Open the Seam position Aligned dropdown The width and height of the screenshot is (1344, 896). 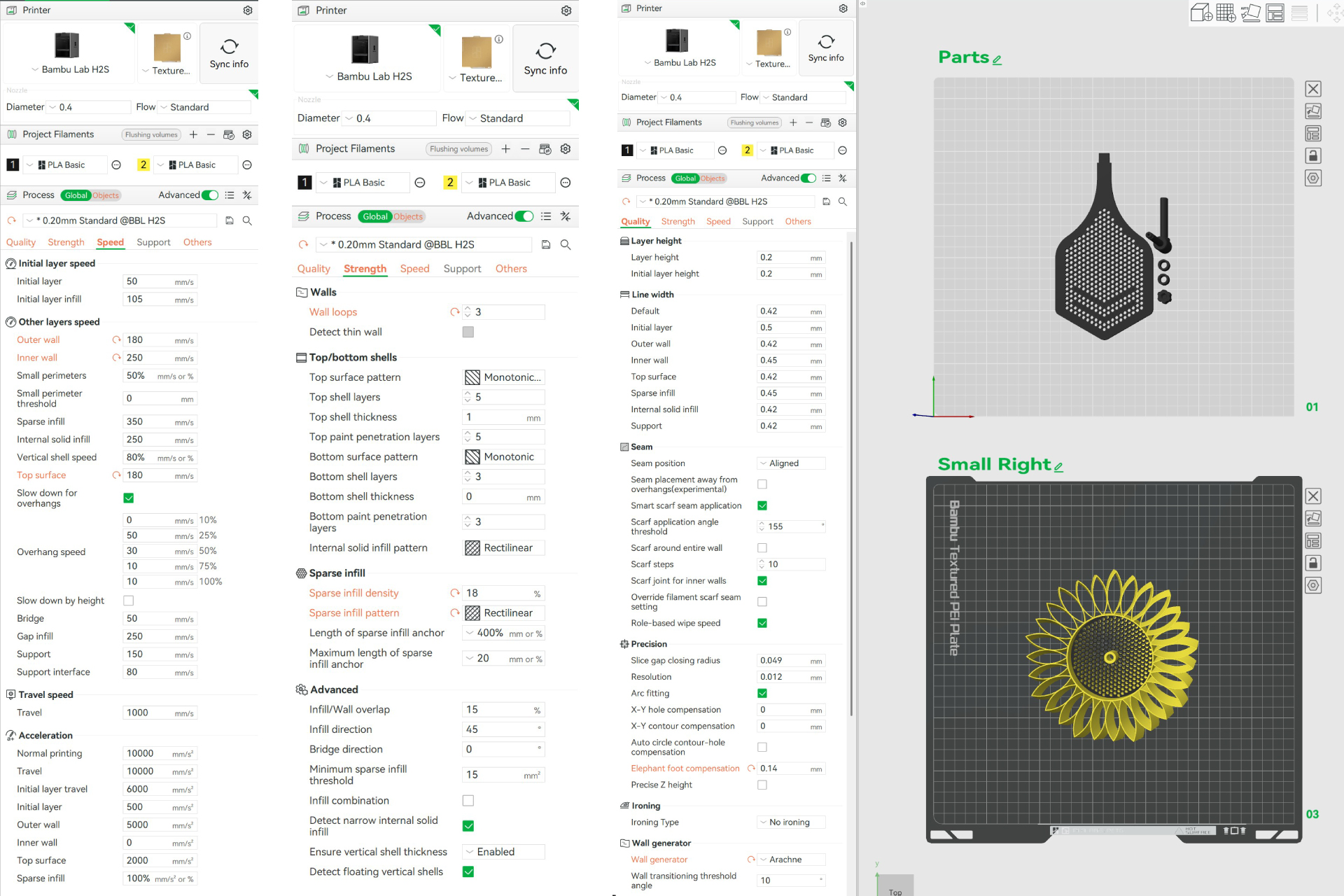pos(791,463)
